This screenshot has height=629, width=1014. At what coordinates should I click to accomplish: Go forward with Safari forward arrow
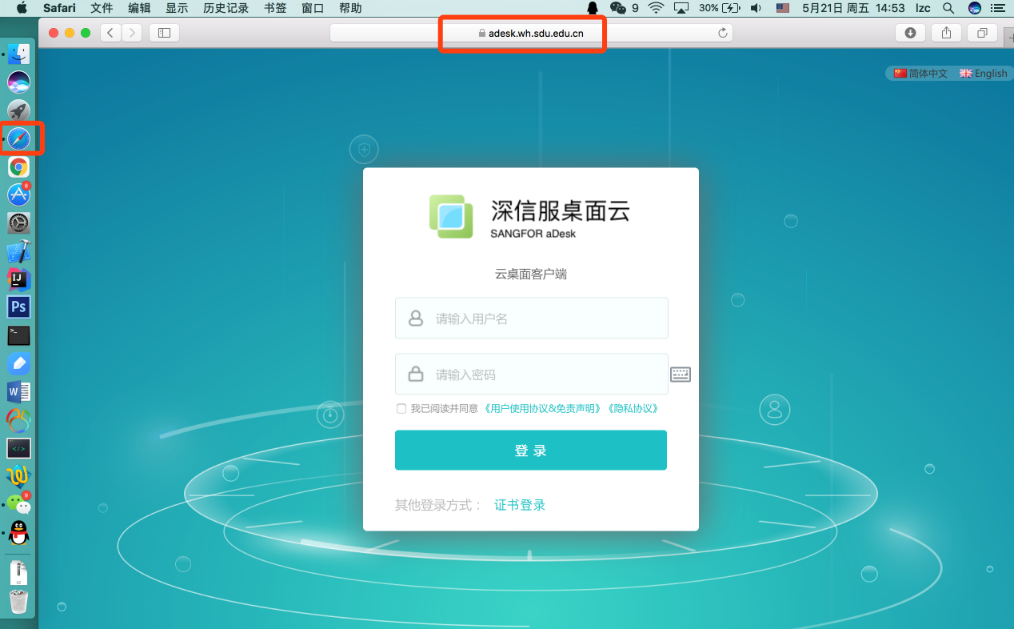tap(132, 33)
